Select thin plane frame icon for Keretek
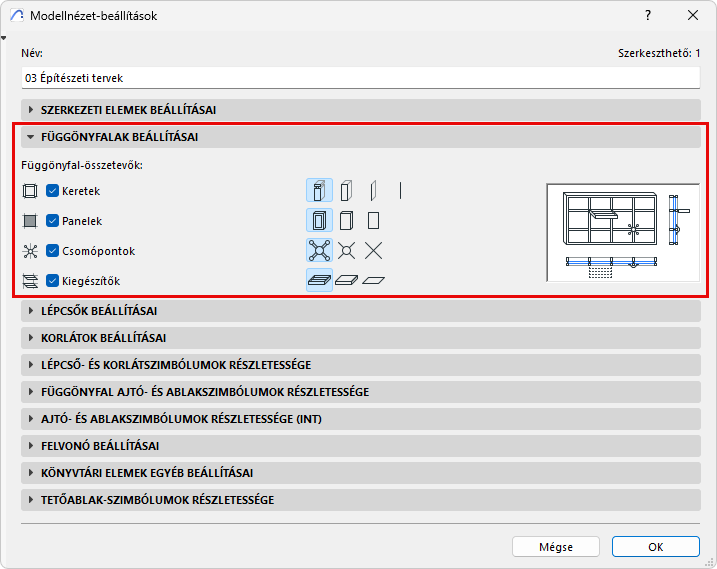717x569 pixels. pyautogui.click(x=373, y=190)
